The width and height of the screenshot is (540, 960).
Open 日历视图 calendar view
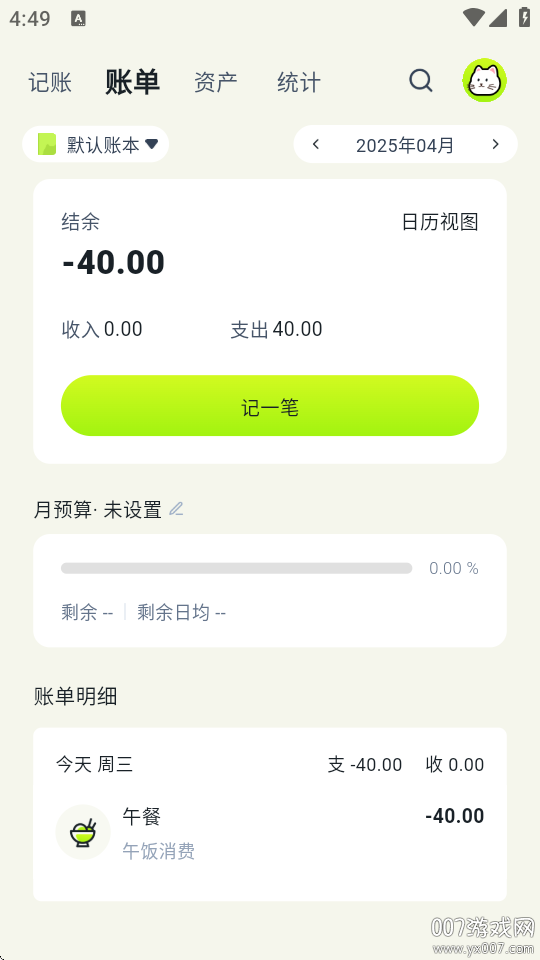[440, 222]
